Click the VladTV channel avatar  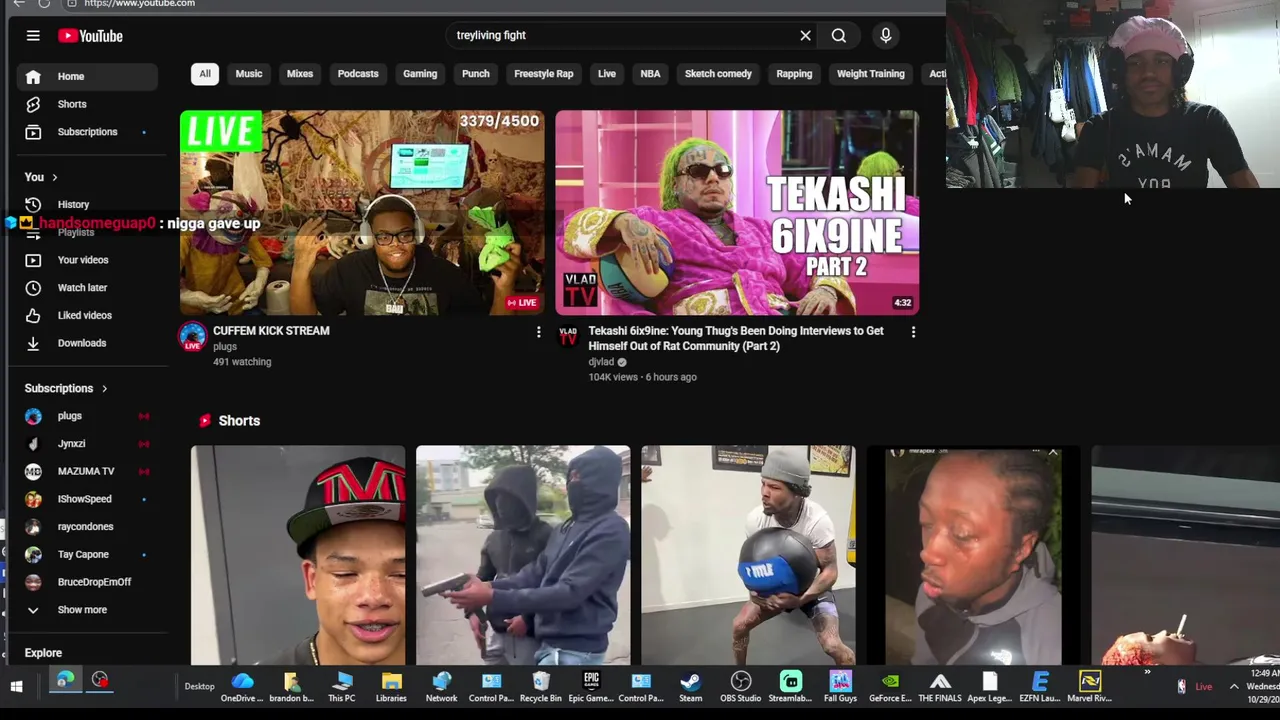pyautogui.click(x=568, y=337)
